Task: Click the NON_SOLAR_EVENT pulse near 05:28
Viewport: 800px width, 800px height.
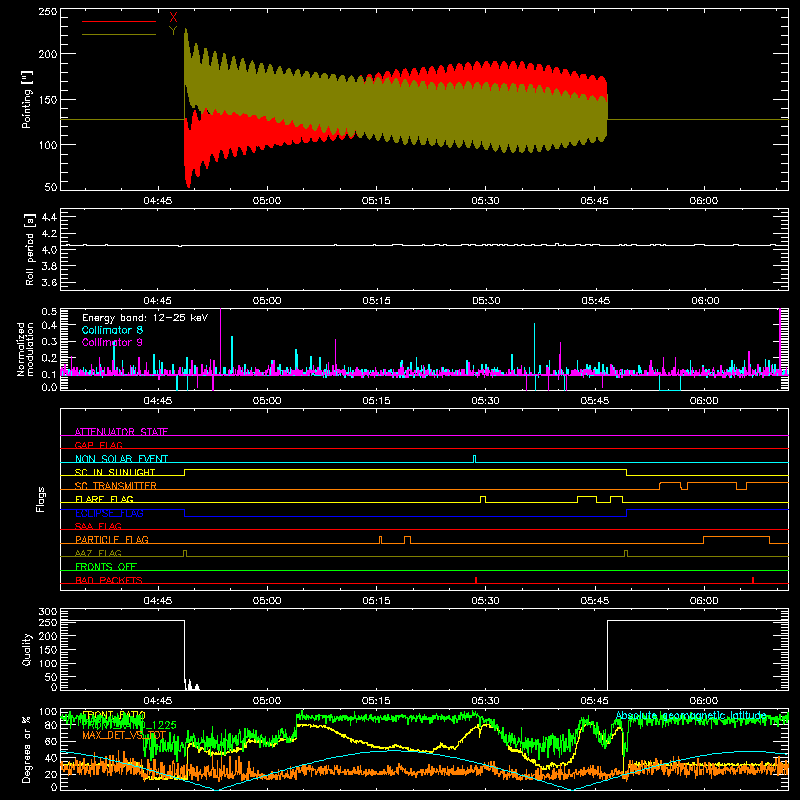Action: (x=474, y=459)
